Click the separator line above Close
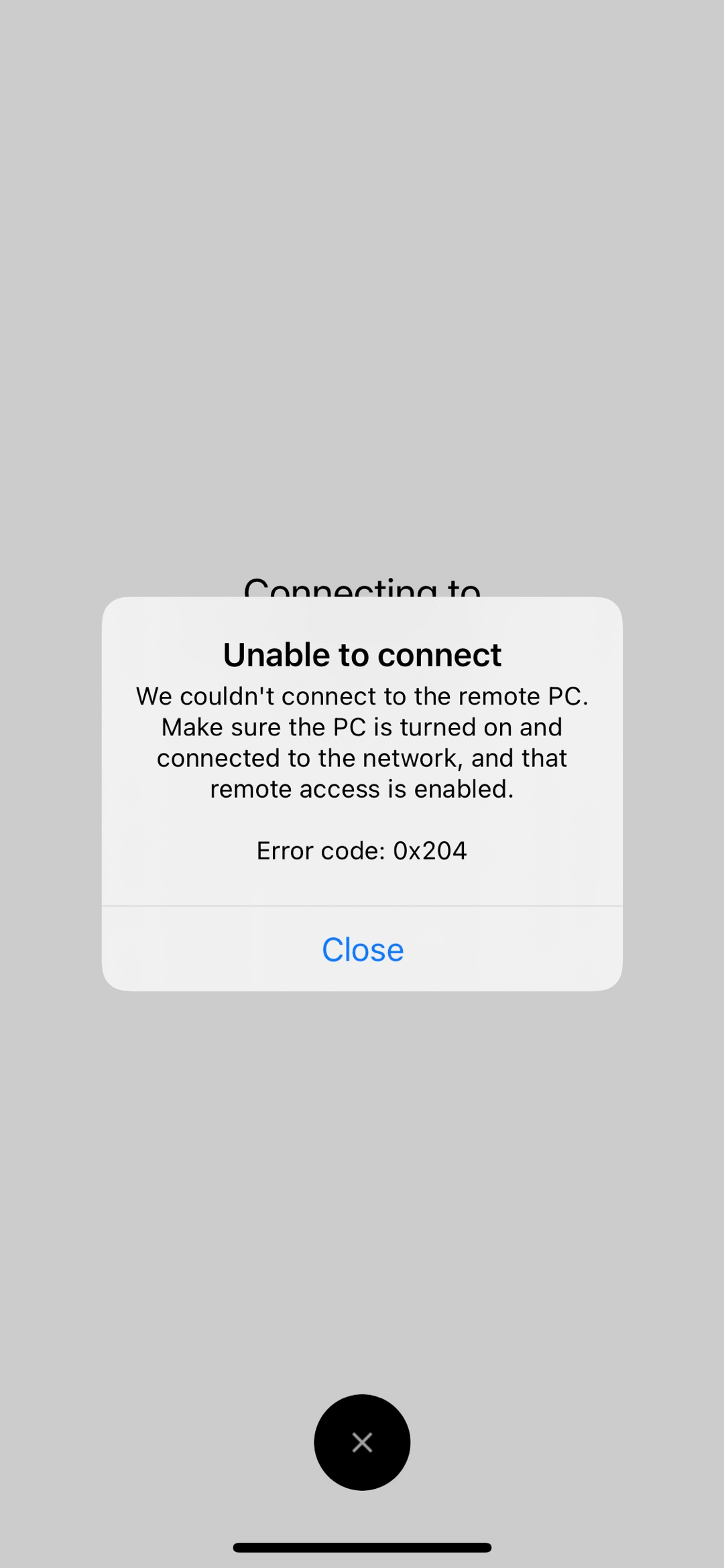Image resolution: width=724 pixels, height=1568 pixels. [x=362, y=906]
